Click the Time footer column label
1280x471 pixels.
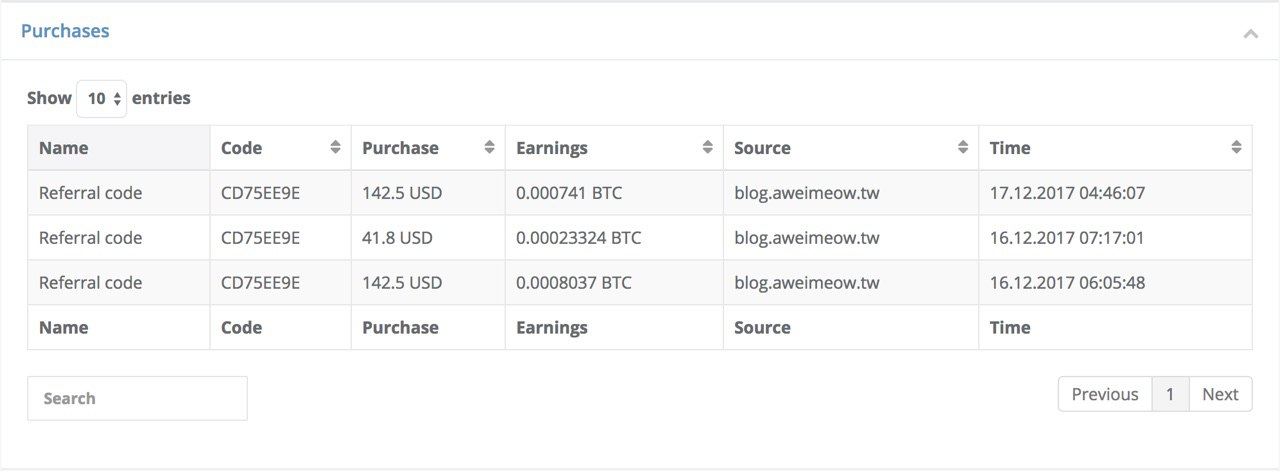pyautogui.click(x=1010, y=328)
